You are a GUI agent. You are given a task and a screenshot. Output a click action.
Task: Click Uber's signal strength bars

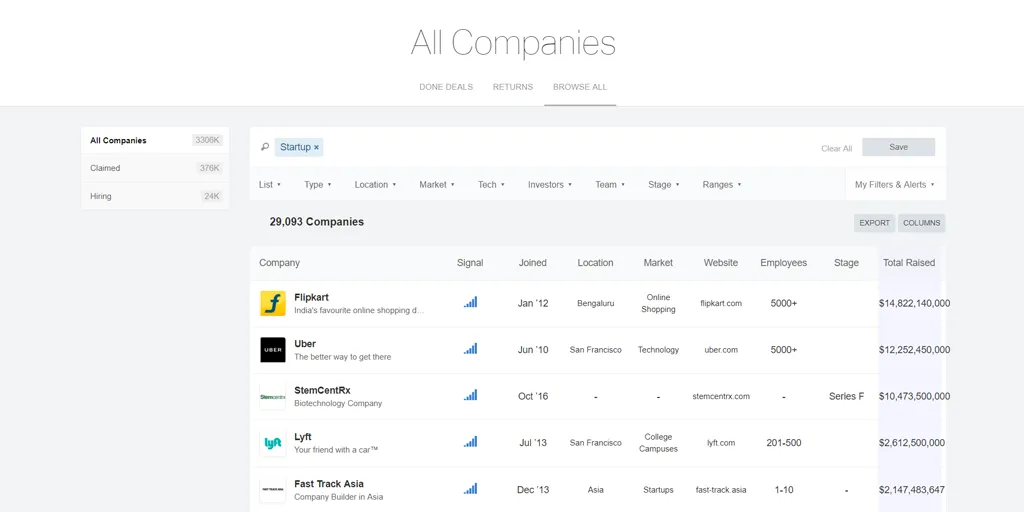470,349
